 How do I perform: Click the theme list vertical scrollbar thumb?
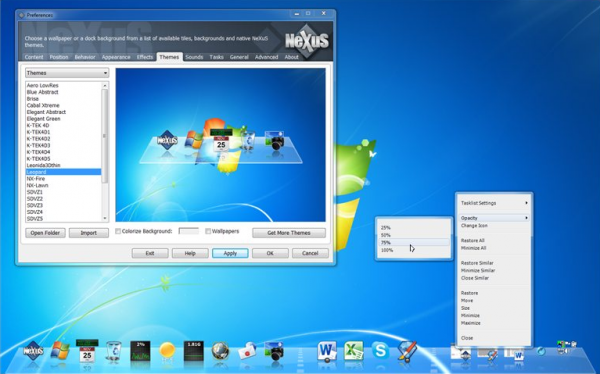click(x=105, y=136)
